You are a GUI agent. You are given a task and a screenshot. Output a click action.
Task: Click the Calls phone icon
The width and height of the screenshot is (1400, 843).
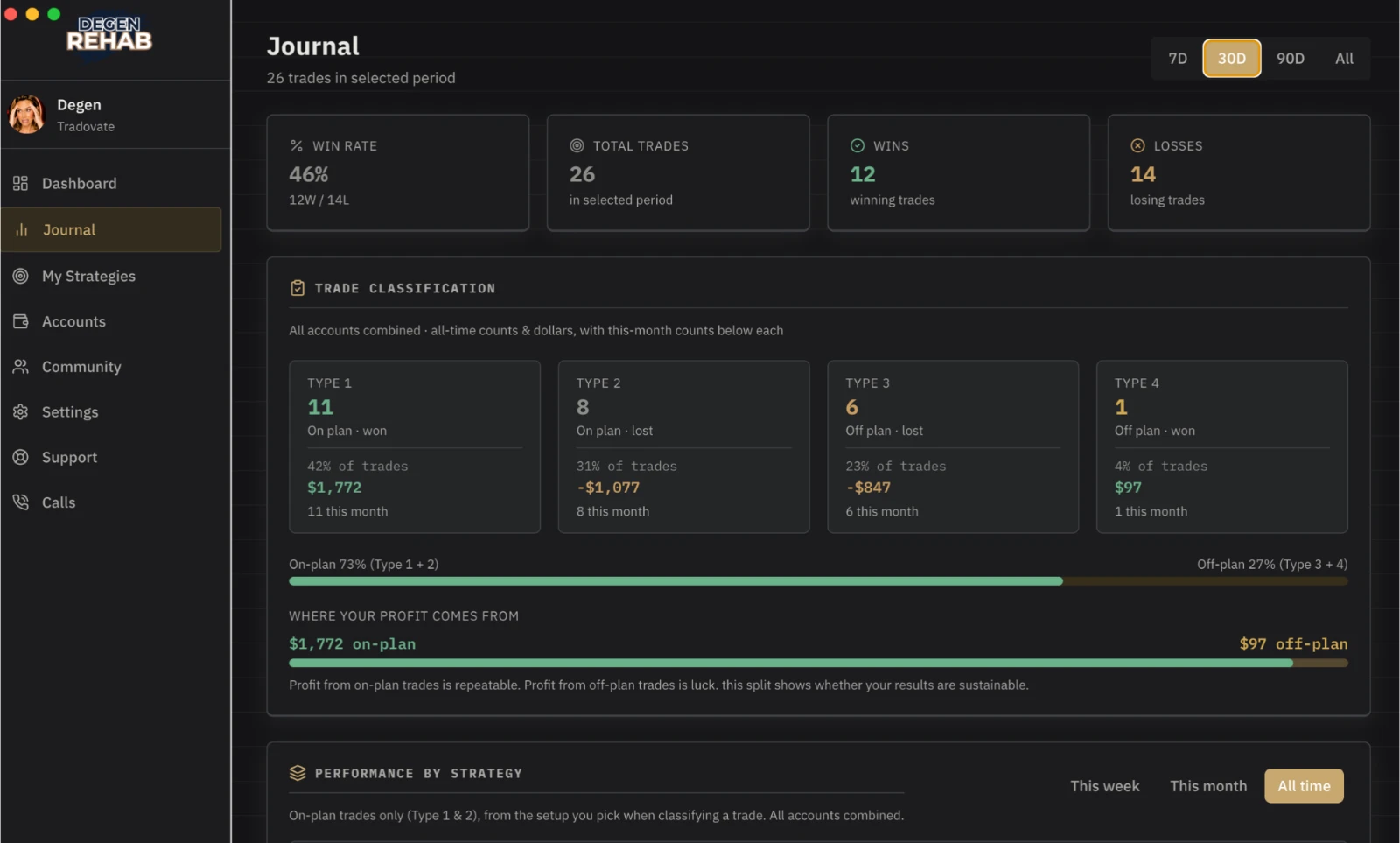[20, 502]
